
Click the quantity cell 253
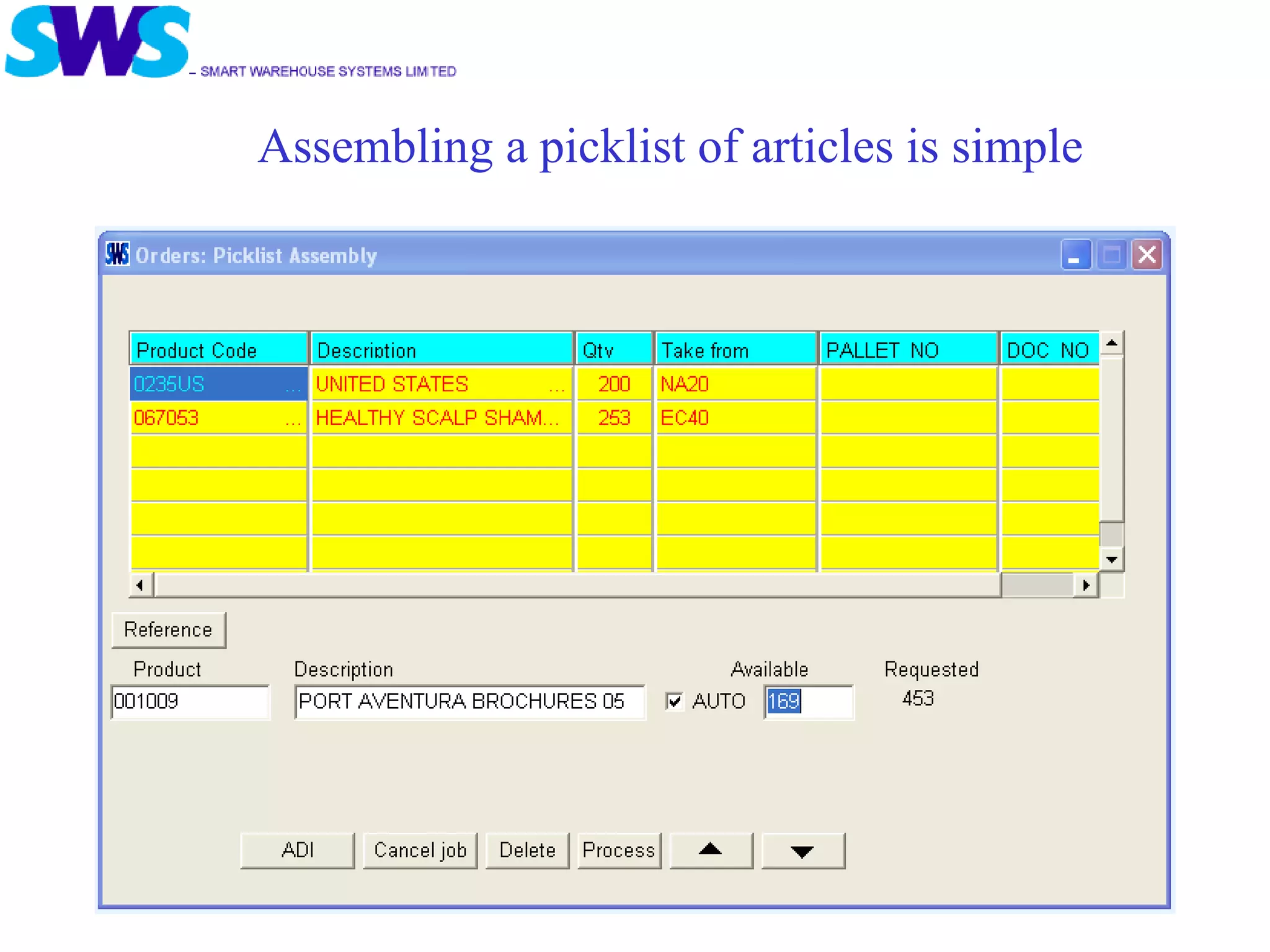[615, 418]
